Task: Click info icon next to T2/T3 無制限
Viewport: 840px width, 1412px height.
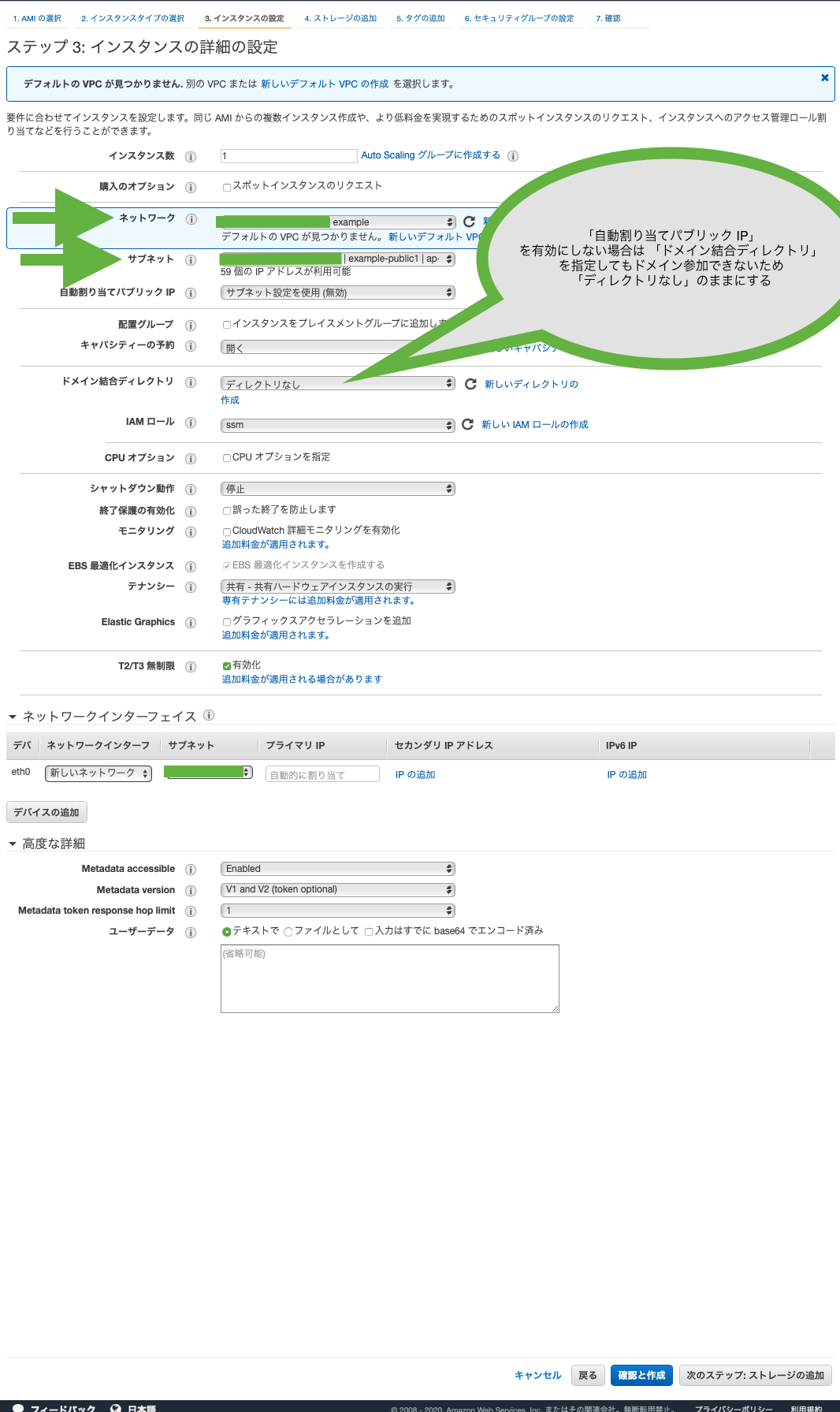Action: pyautogui.click(x=191, y=667)
